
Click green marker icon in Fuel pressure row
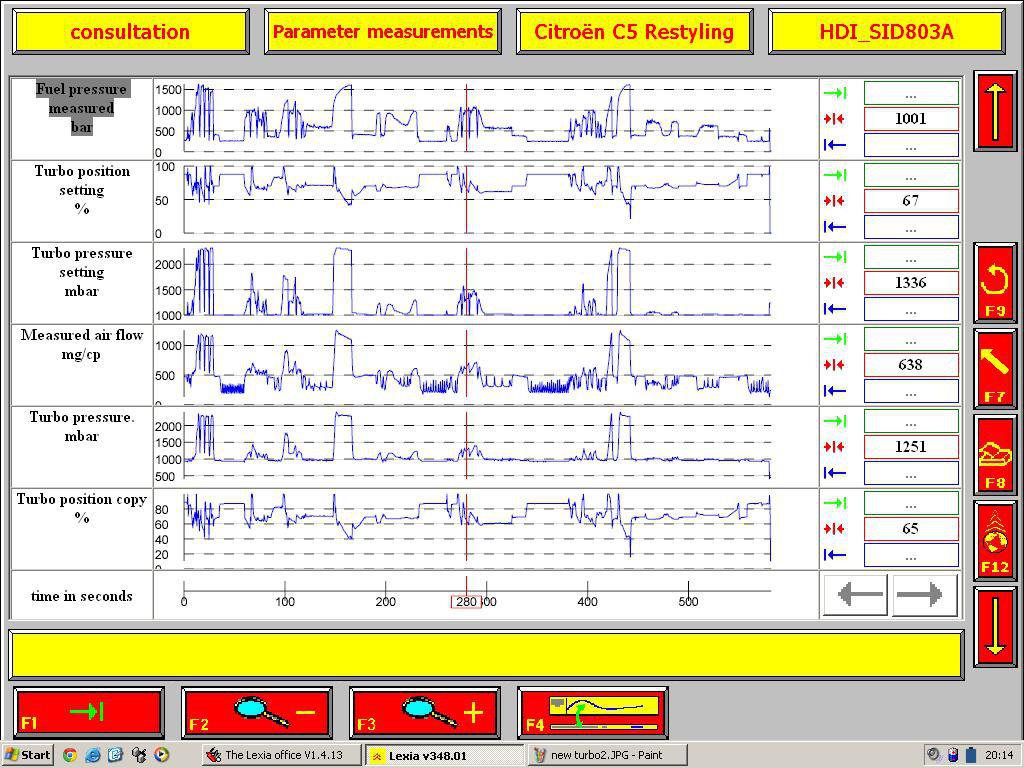pyautogui.click(x=835, y=93)
